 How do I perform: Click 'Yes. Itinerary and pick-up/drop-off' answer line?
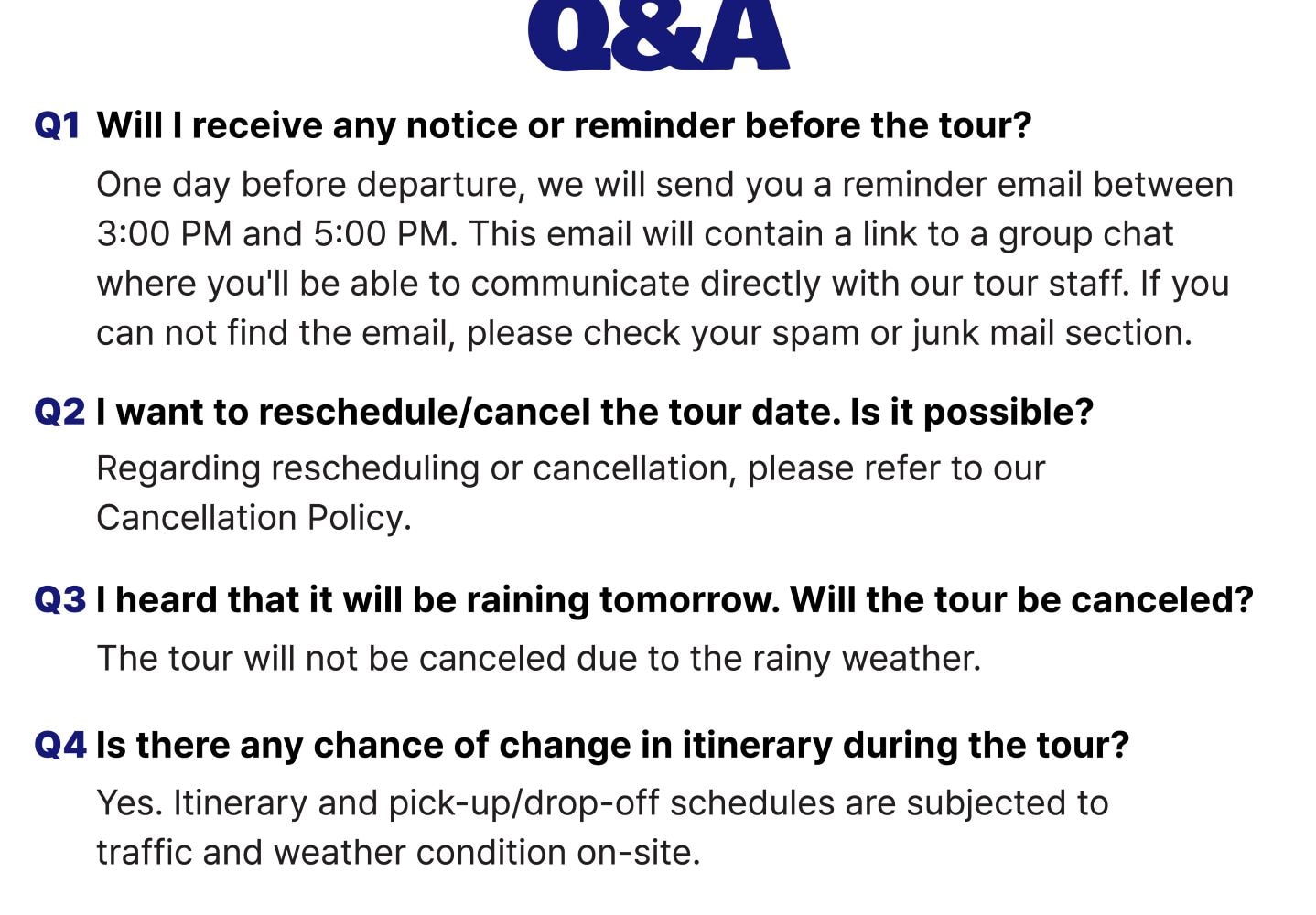pyautogui.click(x=602, y=803)
